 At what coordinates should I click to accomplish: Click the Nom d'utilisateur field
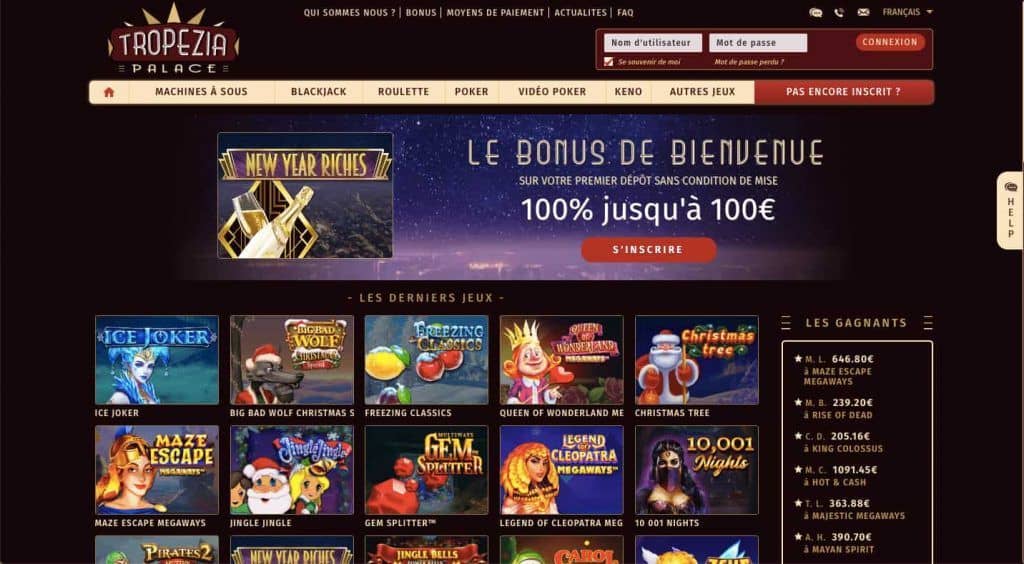[653, 43]
